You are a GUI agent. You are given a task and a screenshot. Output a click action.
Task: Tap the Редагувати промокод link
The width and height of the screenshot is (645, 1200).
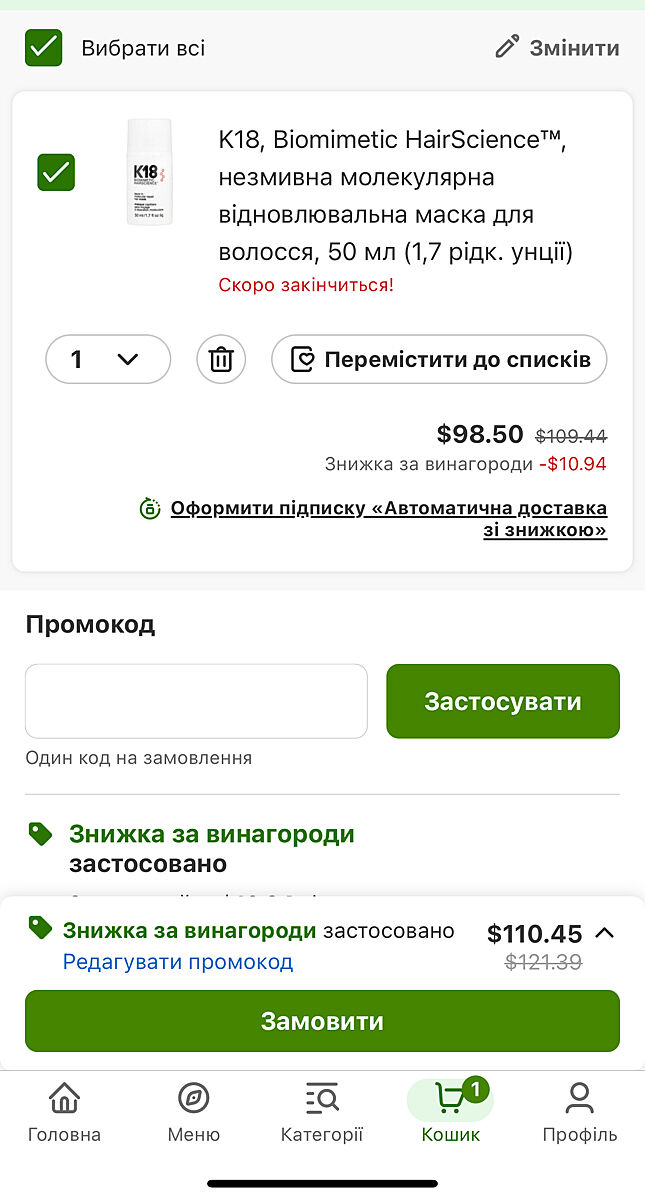coord(178,962)
